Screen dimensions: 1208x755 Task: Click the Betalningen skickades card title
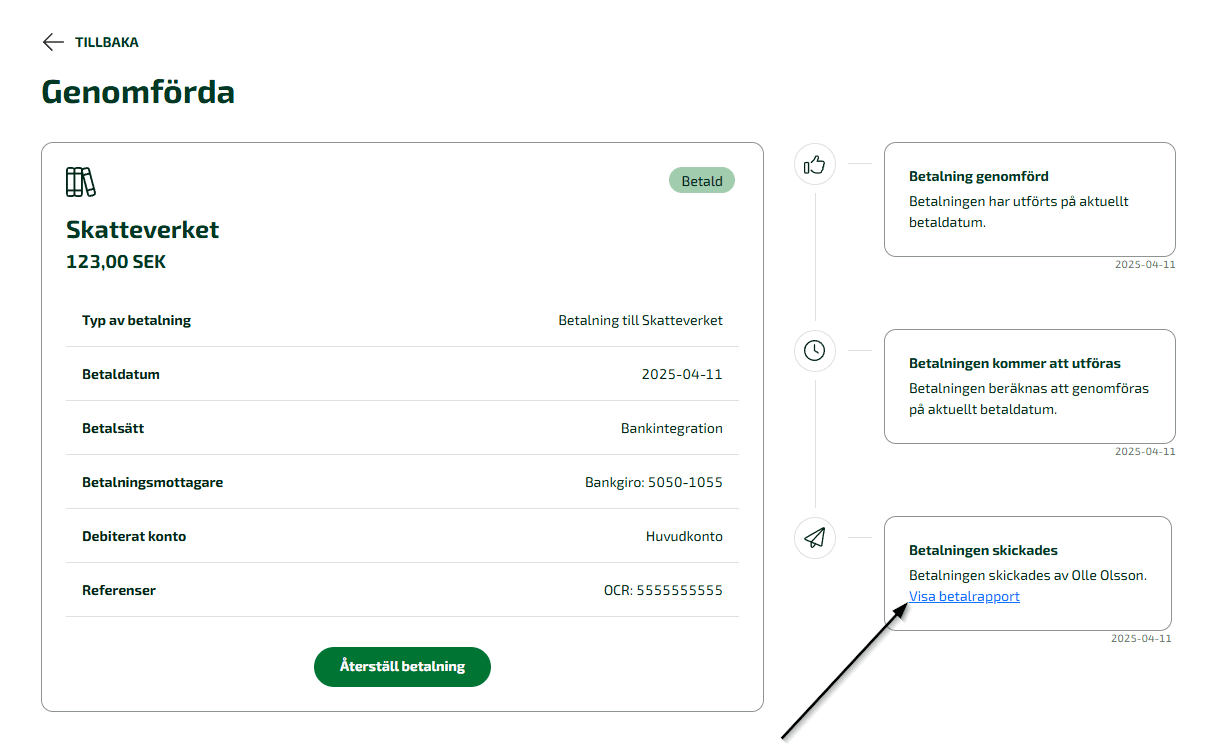(x=983, y=551)
